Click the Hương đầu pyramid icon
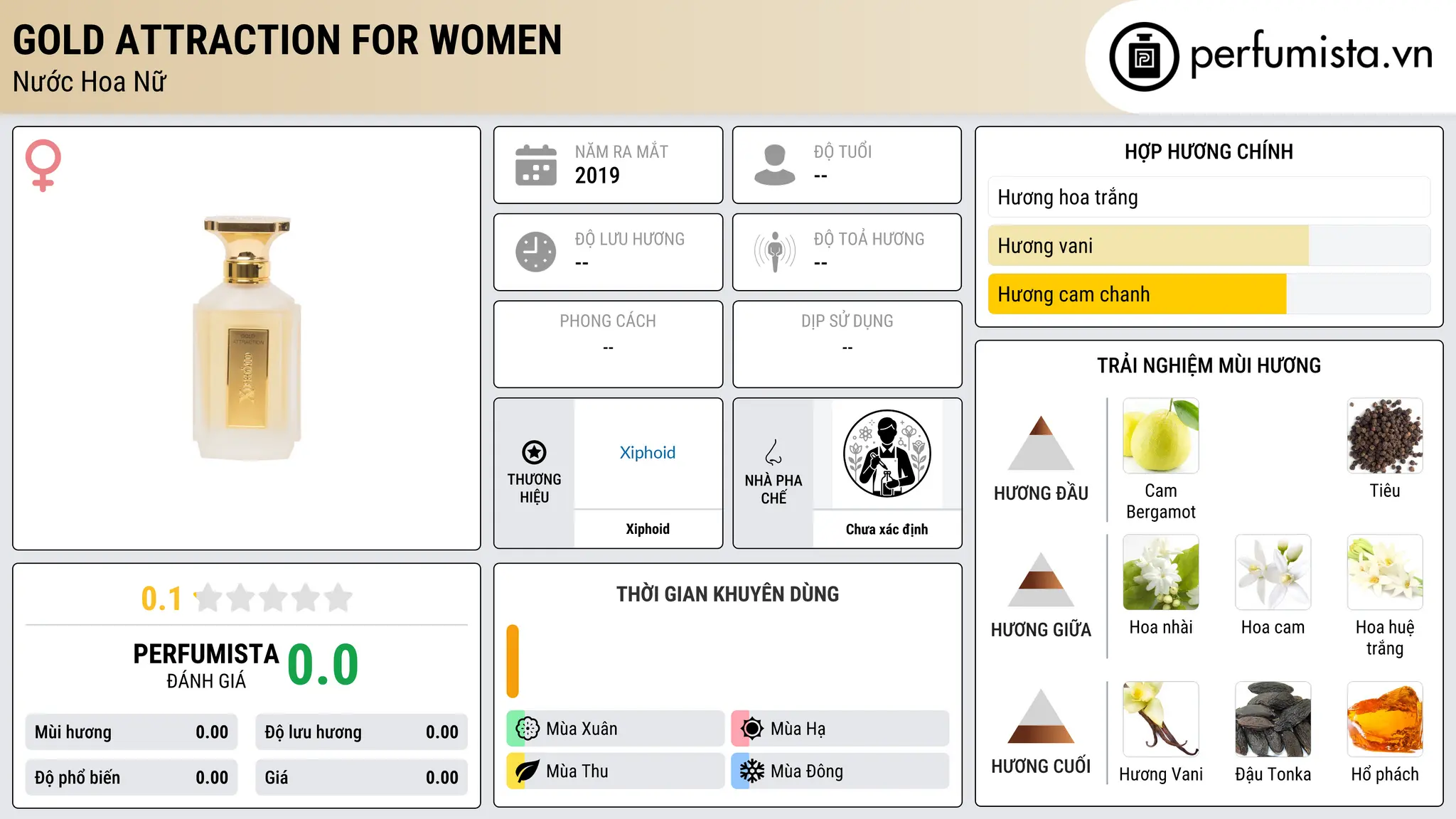 pyautogui.click(x=1041, y=443)
